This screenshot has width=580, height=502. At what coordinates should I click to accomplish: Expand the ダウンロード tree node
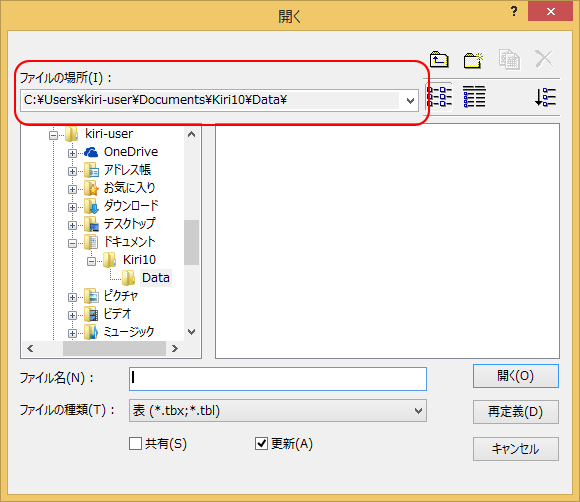72,207
